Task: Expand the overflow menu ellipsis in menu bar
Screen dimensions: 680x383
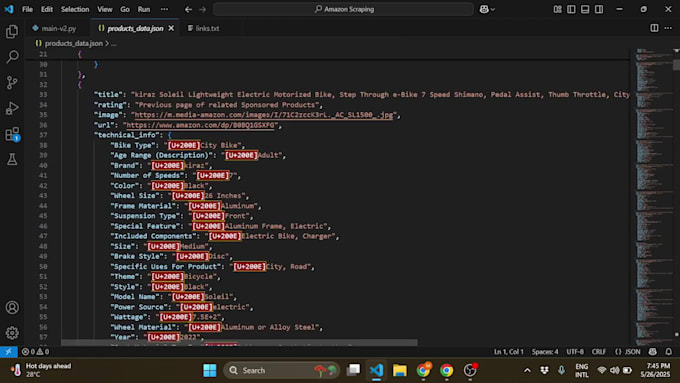Action: coord(164,9)
